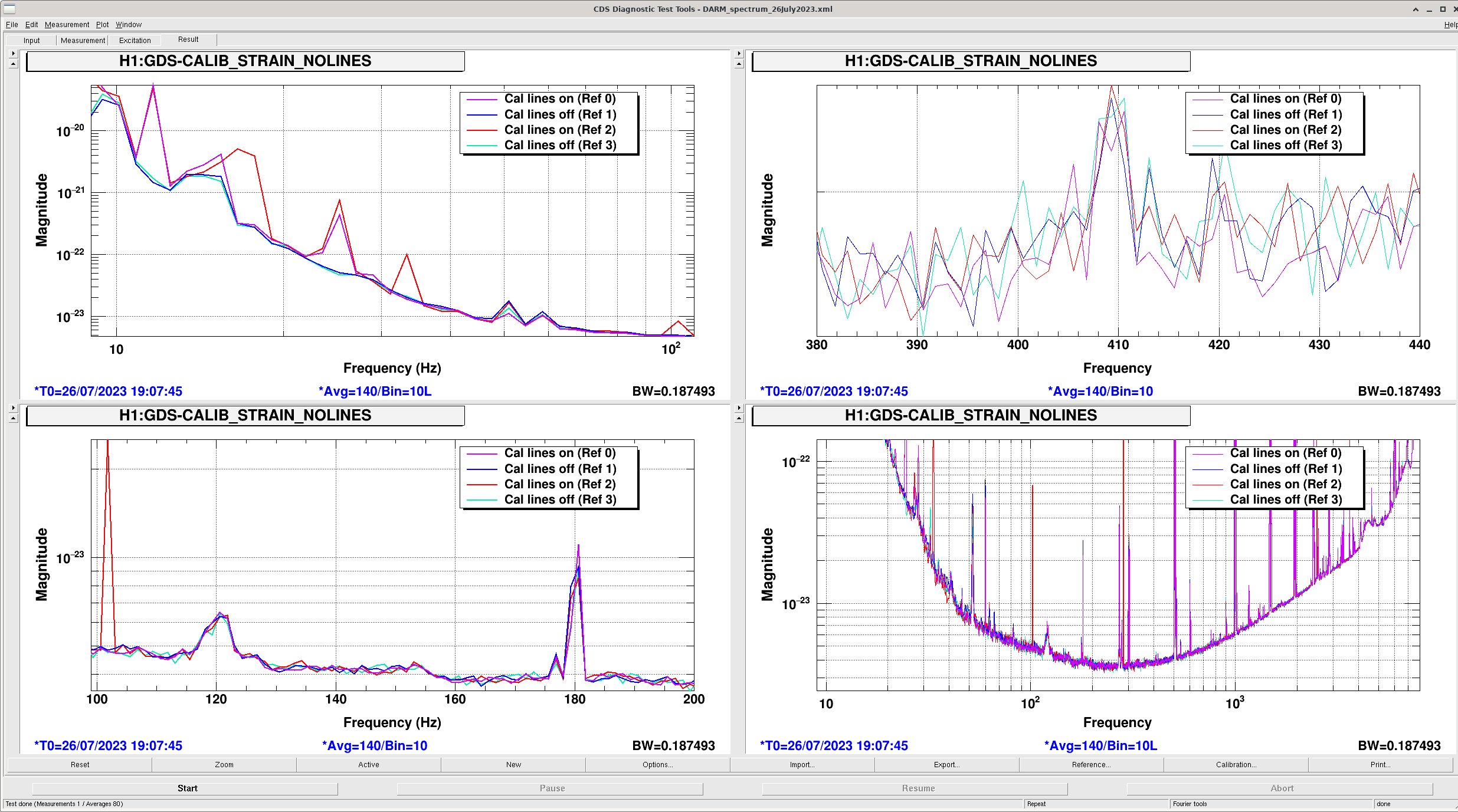
Task: Click the Export... button
Action: [946, 765]
